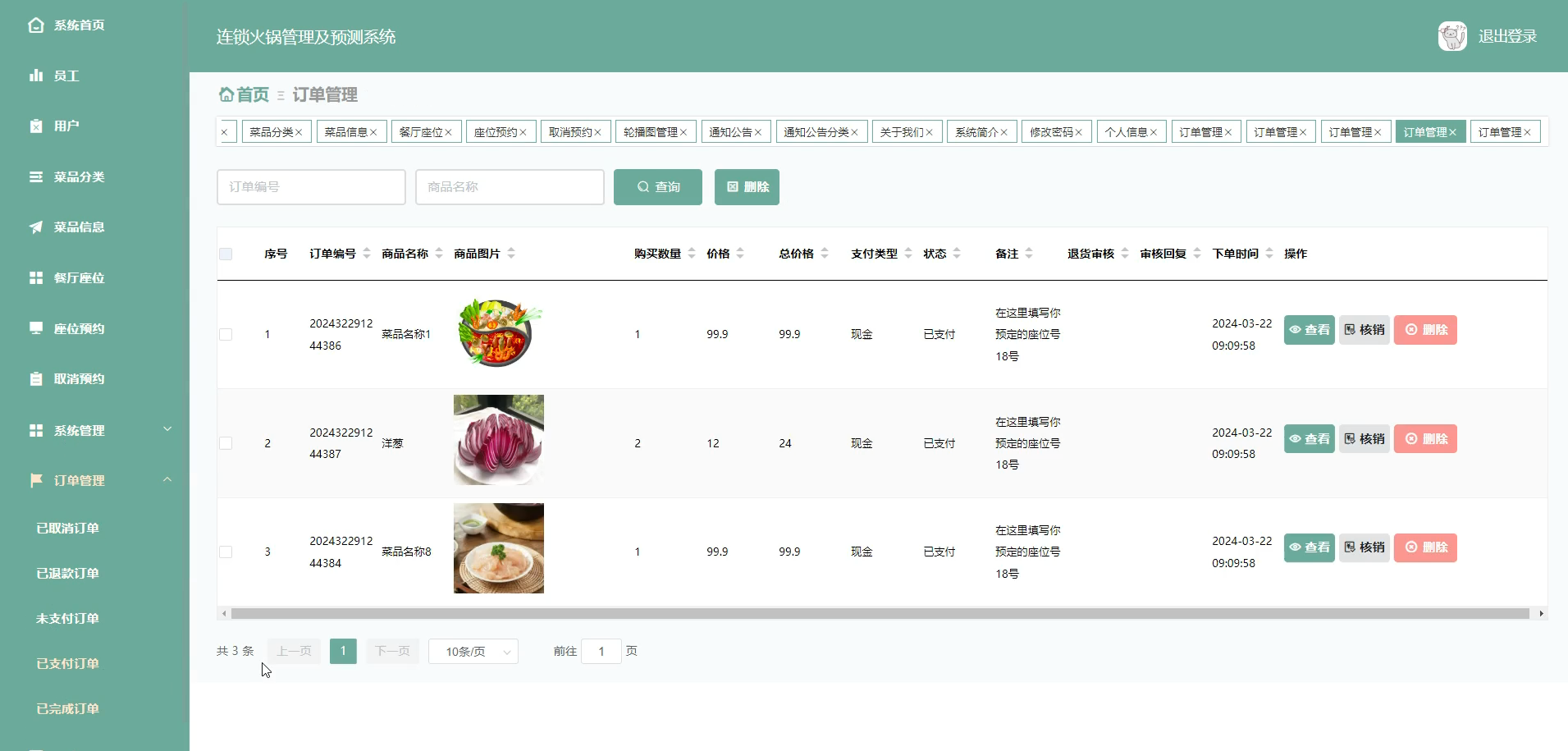The width and height of the screenshot is (1568, 751).
Task: Sort by 价格 column arrows
Action: 740,254
